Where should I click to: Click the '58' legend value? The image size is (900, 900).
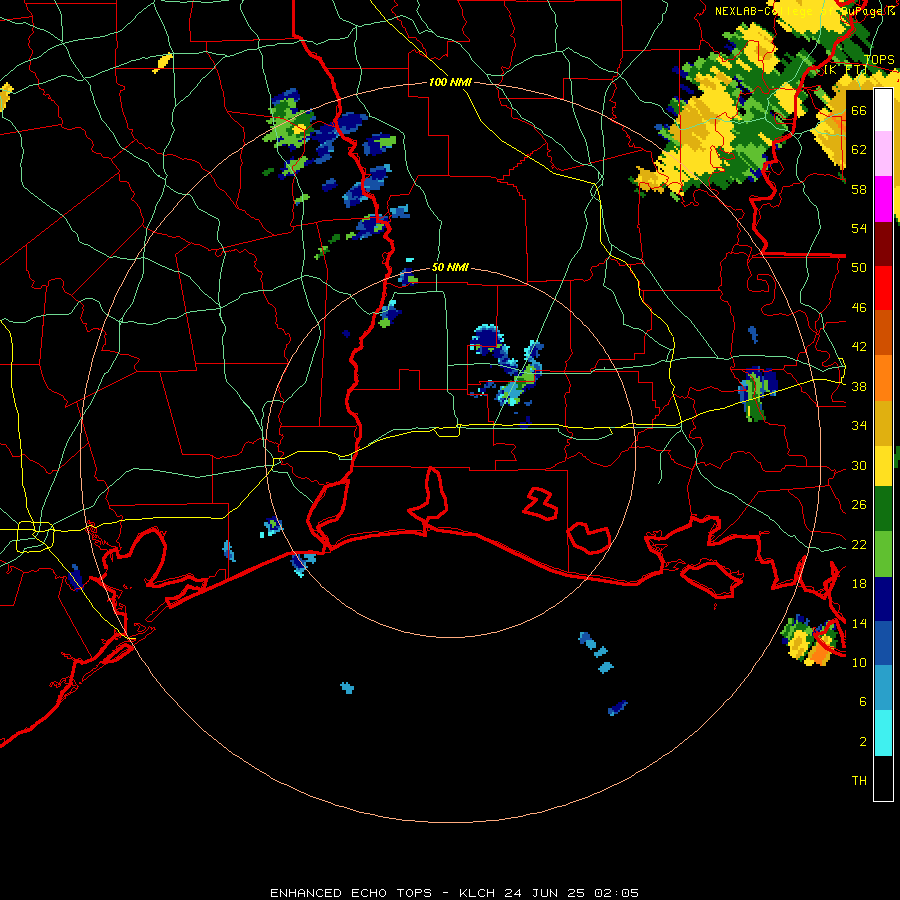pos(859,189)
